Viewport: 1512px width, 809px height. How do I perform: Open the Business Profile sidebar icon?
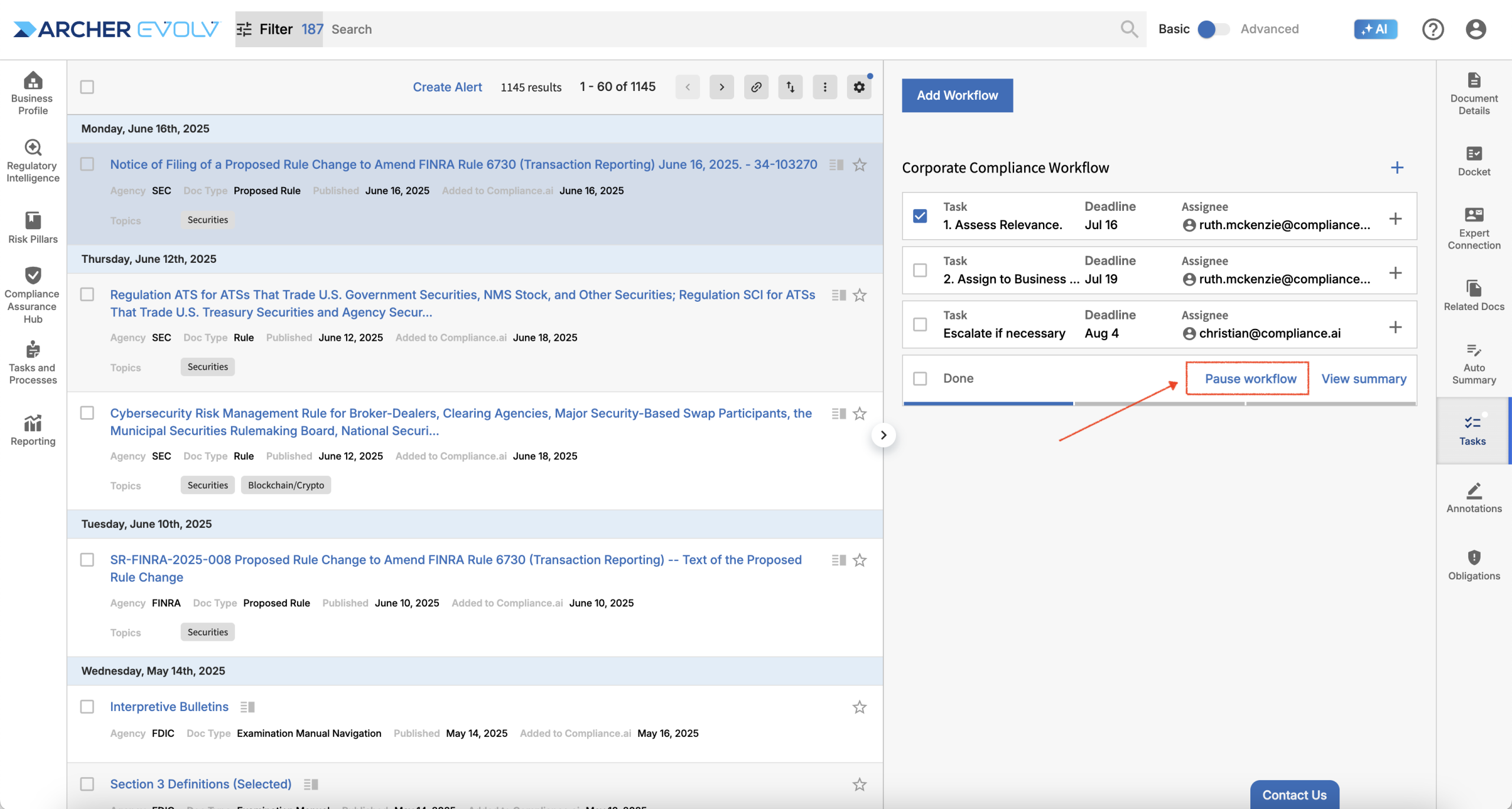pos(32,93)
